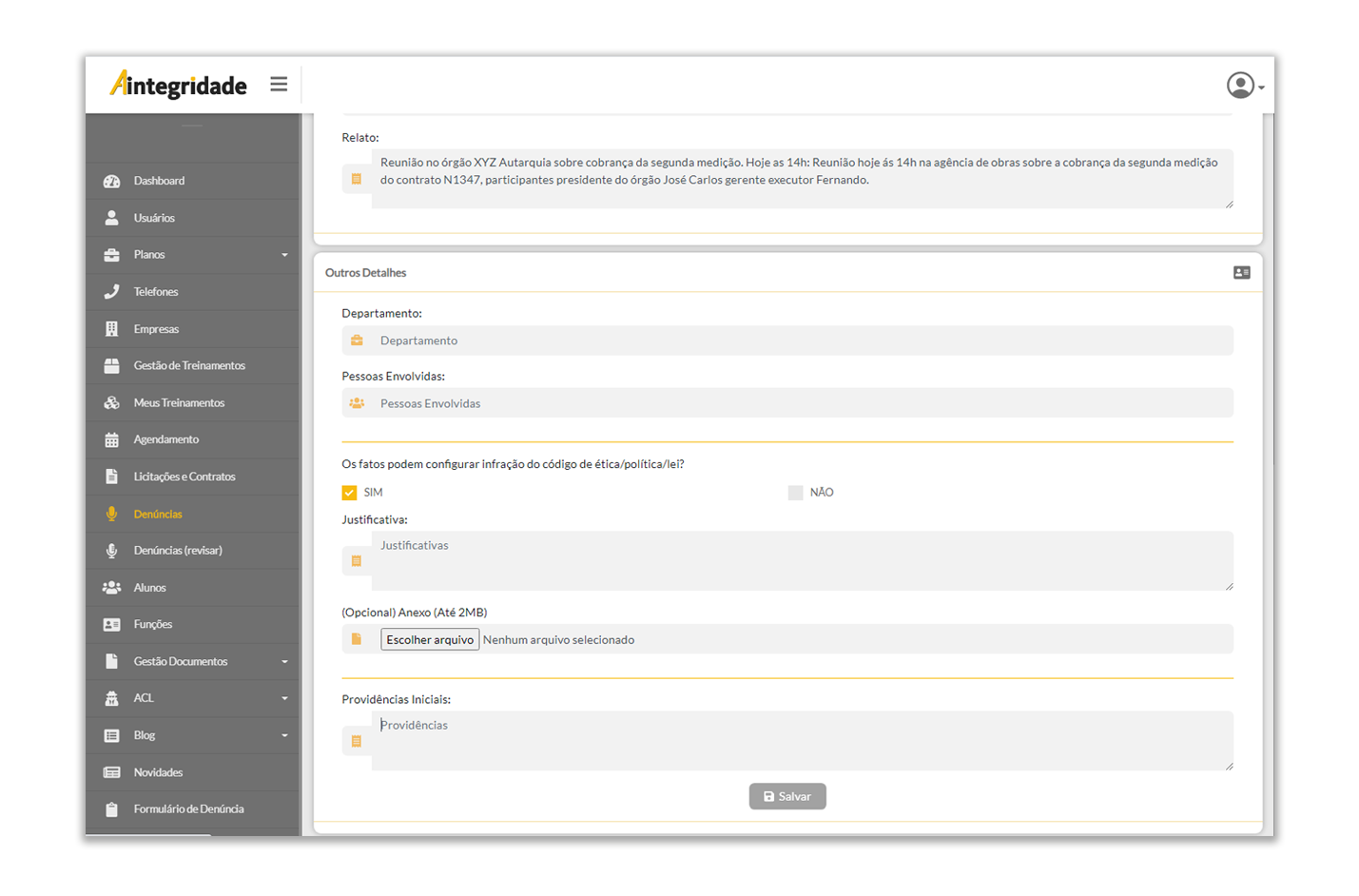
Task: Click the Formulário de Denúncia clipboard icon
Action: pyautogui.click(x=111, y=809)
